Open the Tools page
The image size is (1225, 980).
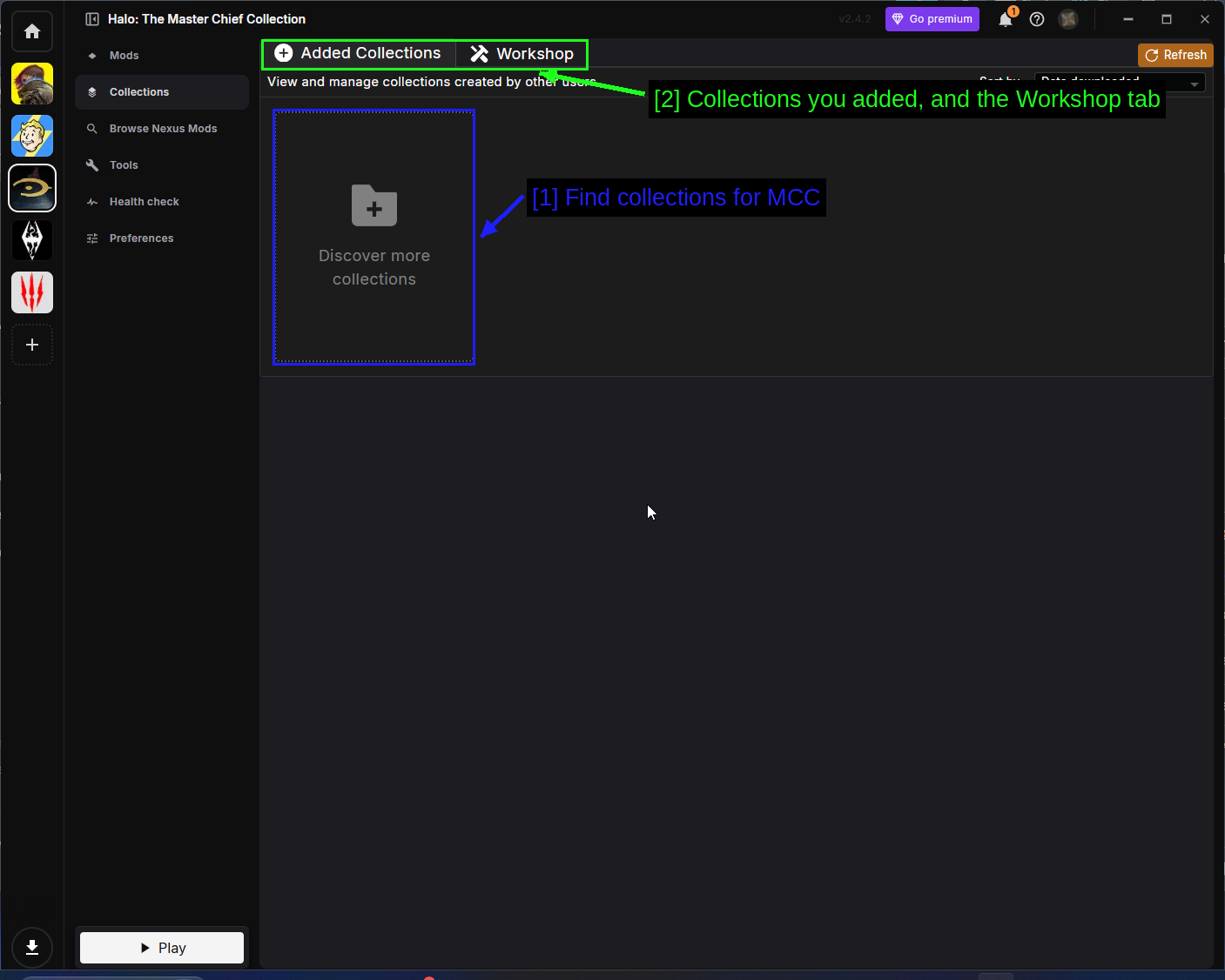coord(162,165)
